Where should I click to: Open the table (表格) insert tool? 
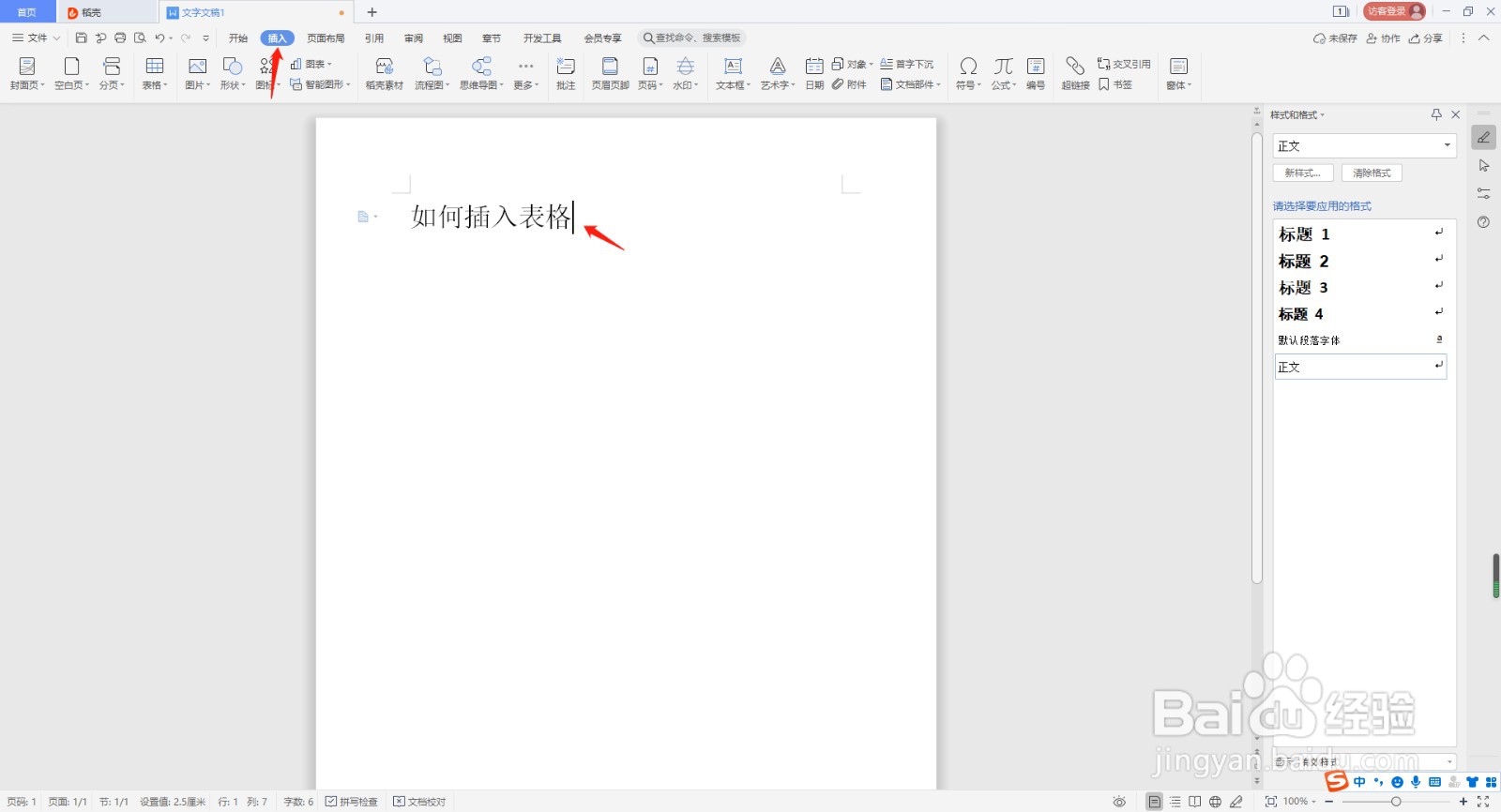[x=155, y=73]
